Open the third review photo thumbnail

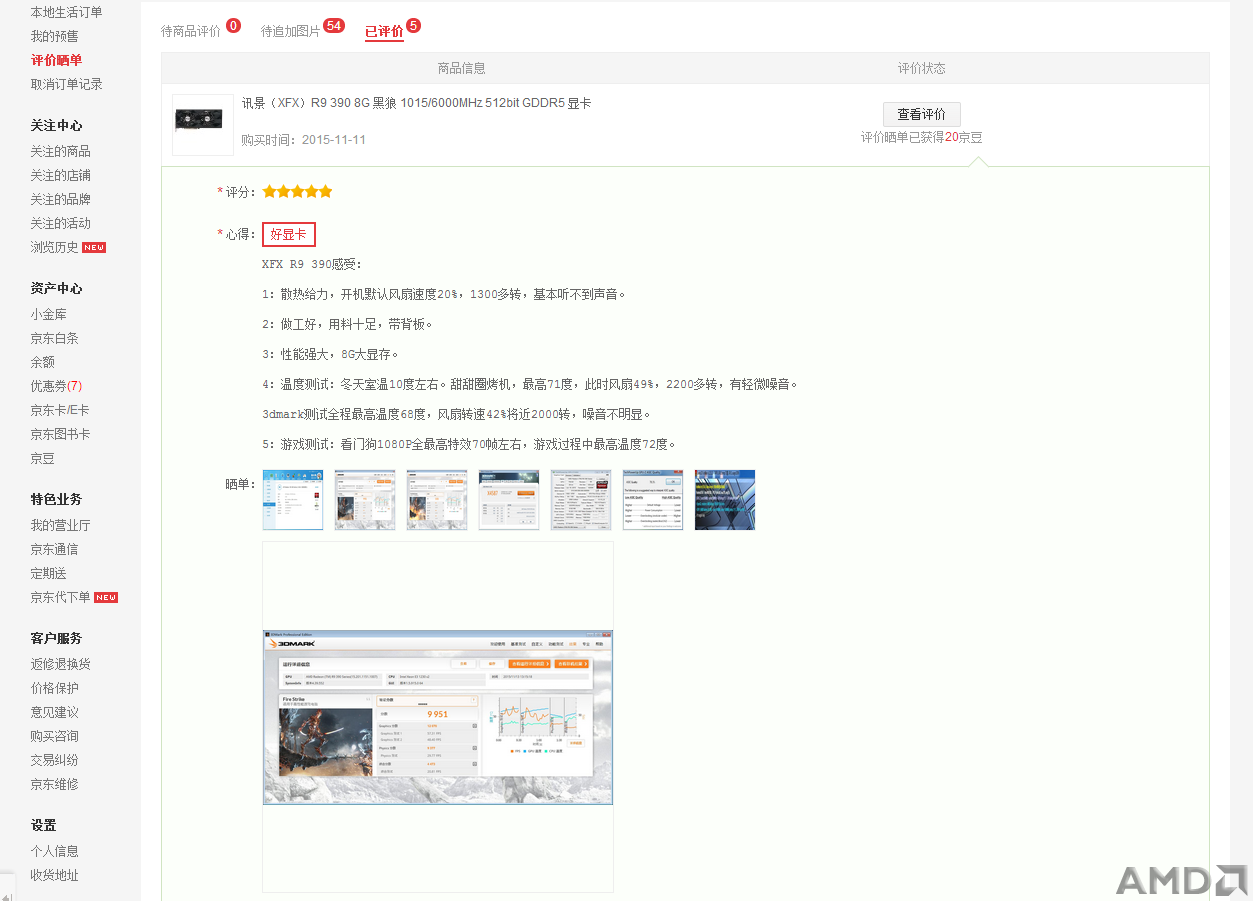[x=437, y=500]
